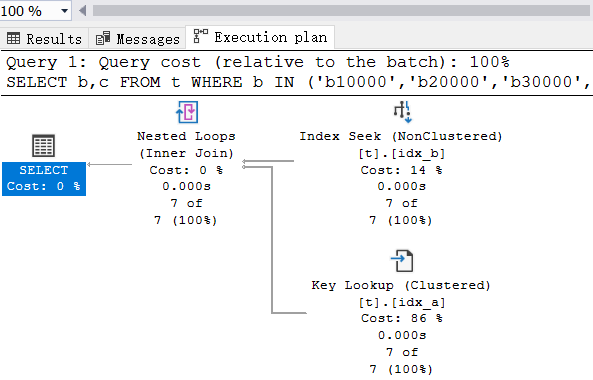The image size is (593, 380).
Task: Click the Messages tab icon
Action: pos(103,38)
